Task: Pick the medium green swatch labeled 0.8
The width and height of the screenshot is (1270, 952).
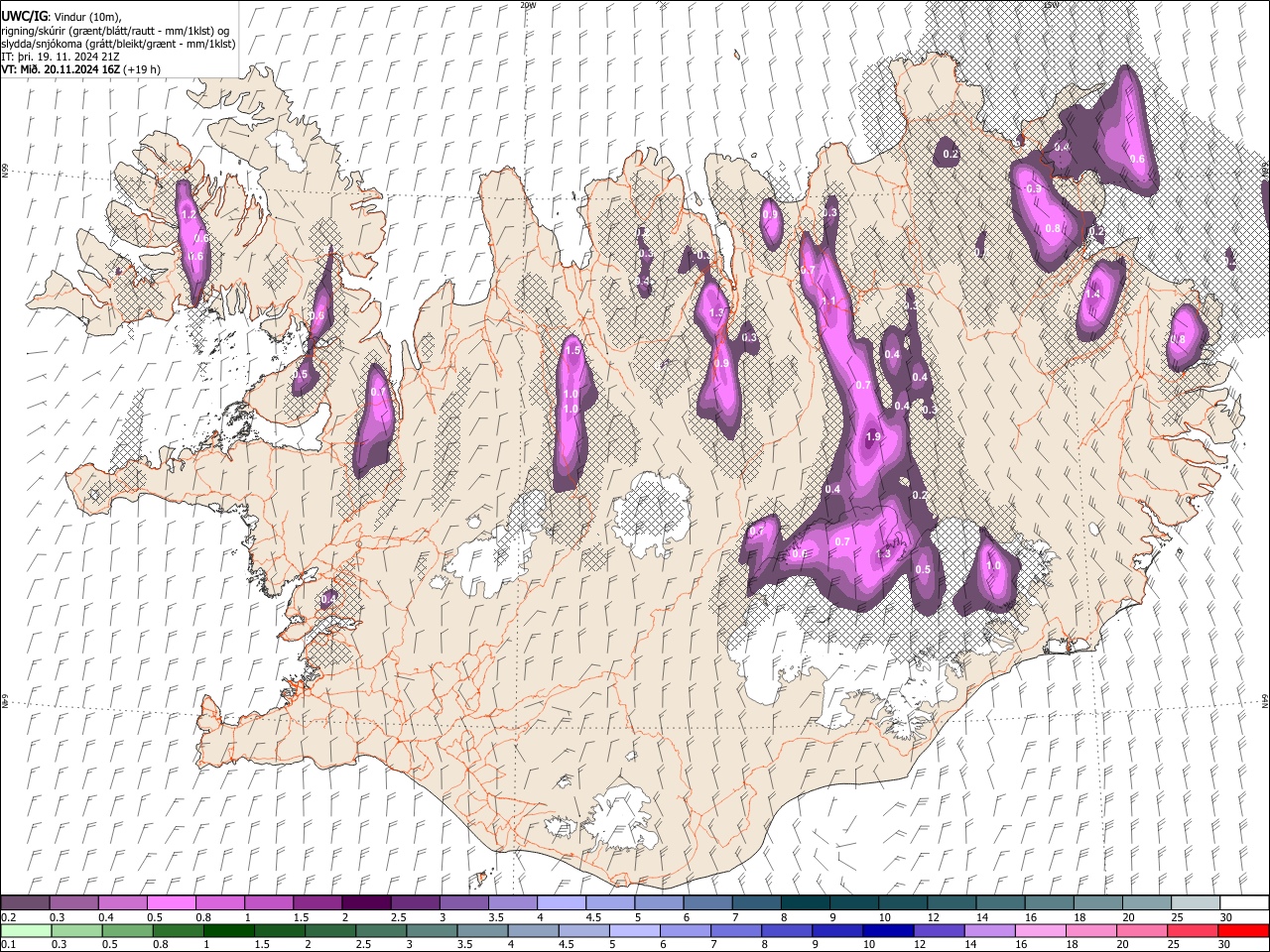Action: [x=179, y=930]
